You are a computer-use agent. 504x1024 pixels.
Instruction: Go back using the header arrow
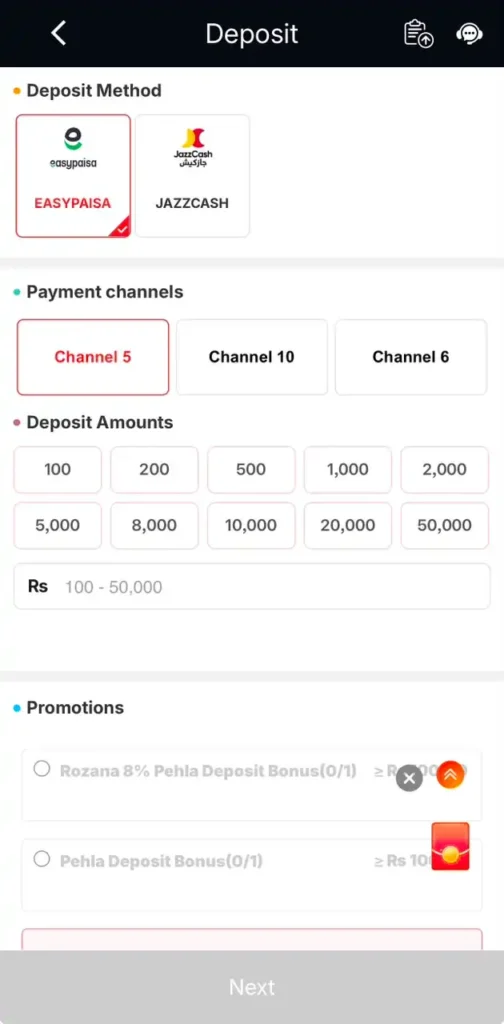click(59, 33)
